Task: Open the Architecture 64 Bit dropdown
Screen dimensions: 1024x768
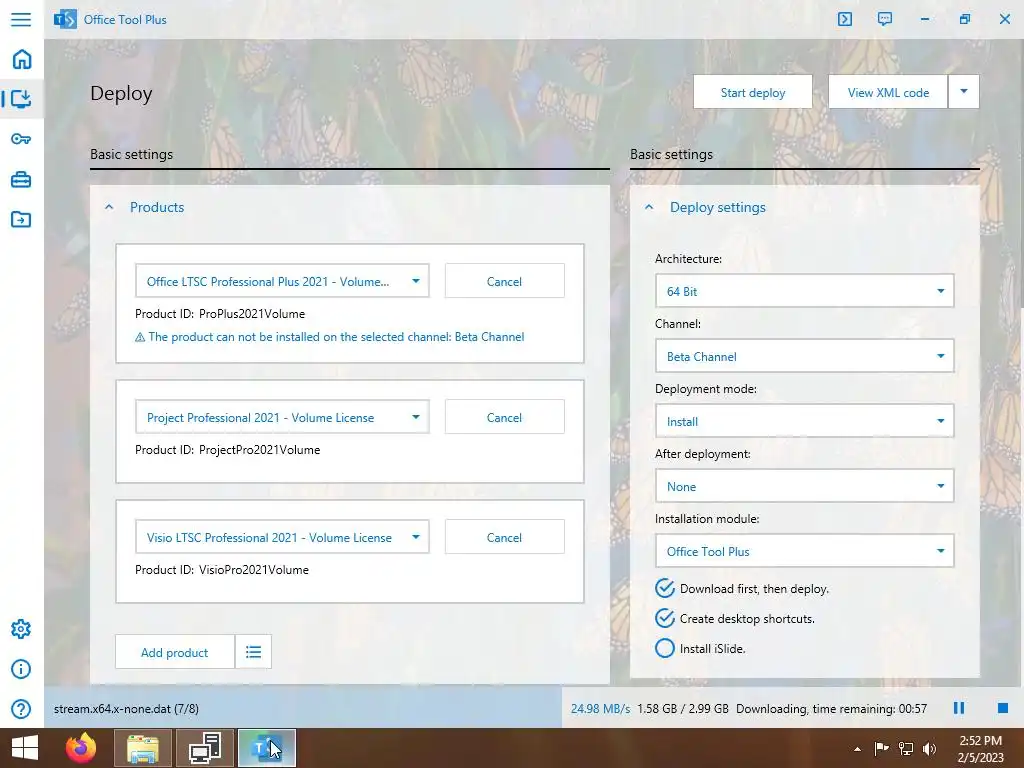Action: click(x=805, y=291)
